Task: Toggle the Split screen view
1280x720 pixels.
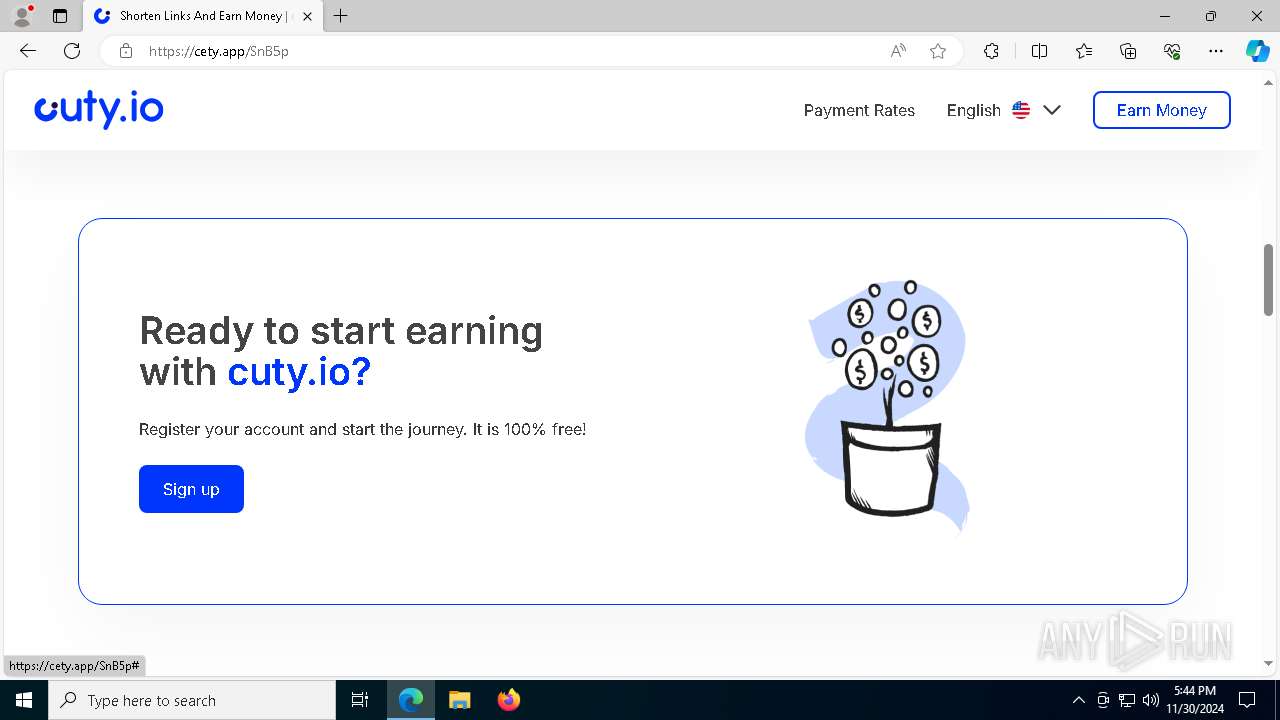Action: coord(1039,51)
